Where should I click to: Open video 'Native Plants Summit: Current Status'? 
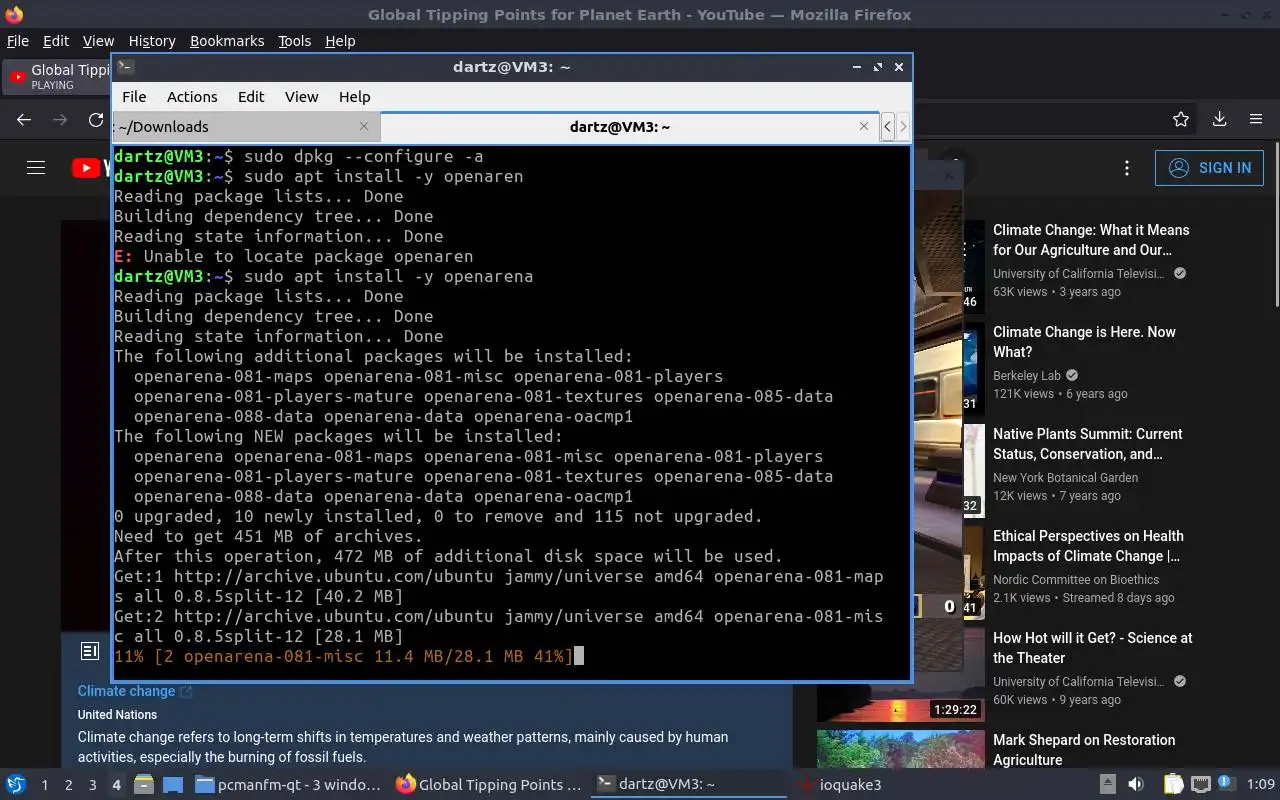pos(1087,444)
